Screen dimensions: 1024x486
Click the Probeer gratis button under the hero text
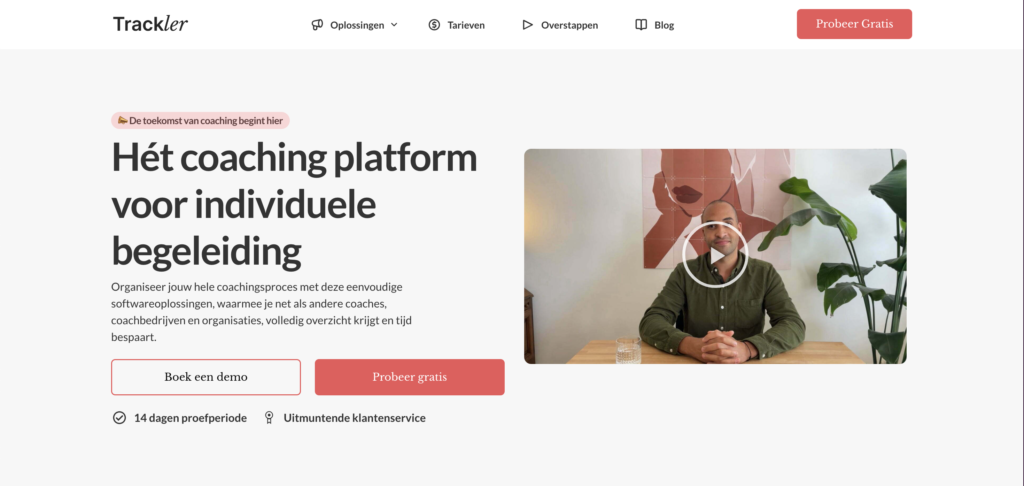(x=409, y=377)
